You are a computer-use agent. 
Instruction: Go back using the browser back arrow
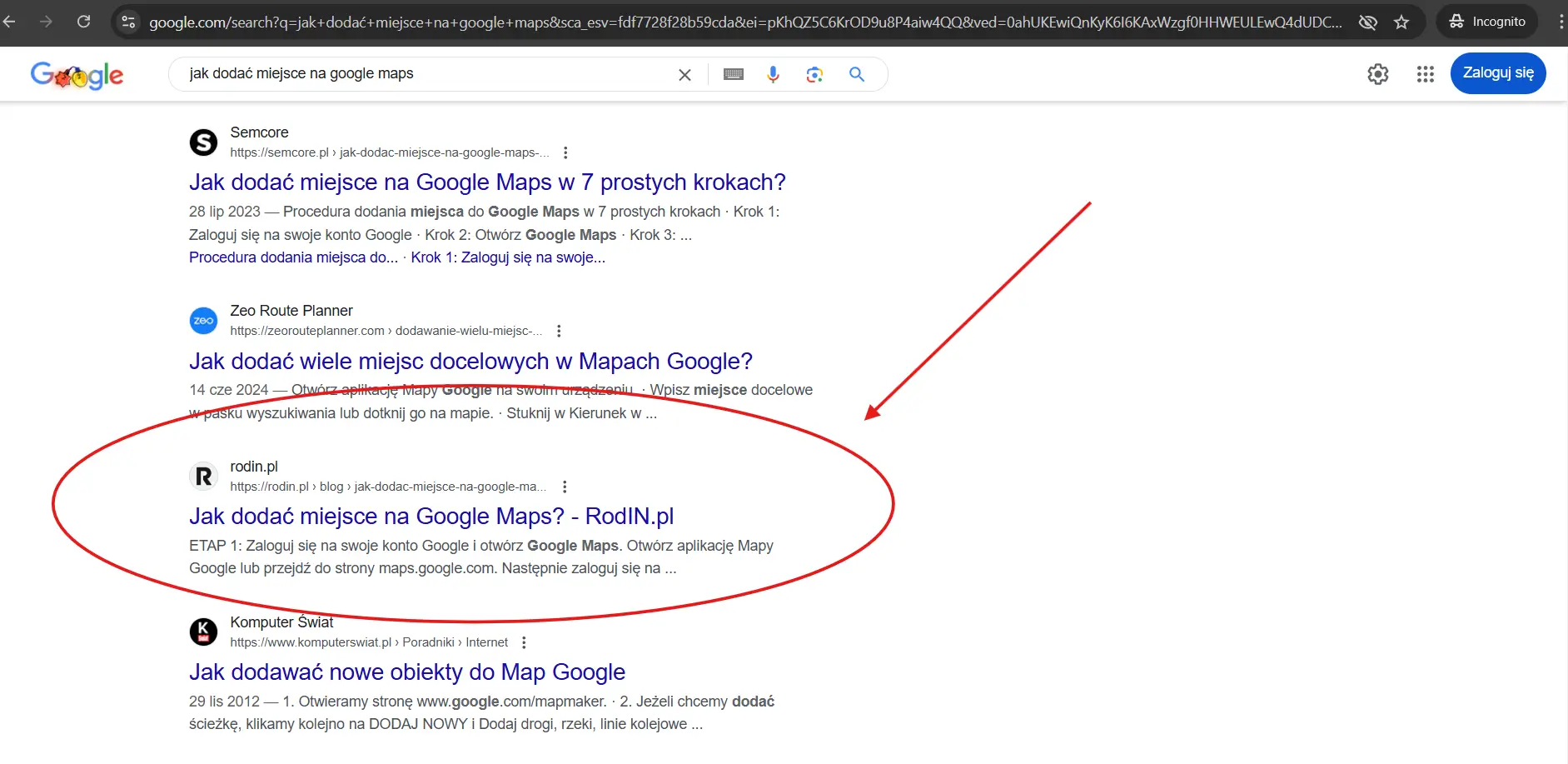click(9, 22)
